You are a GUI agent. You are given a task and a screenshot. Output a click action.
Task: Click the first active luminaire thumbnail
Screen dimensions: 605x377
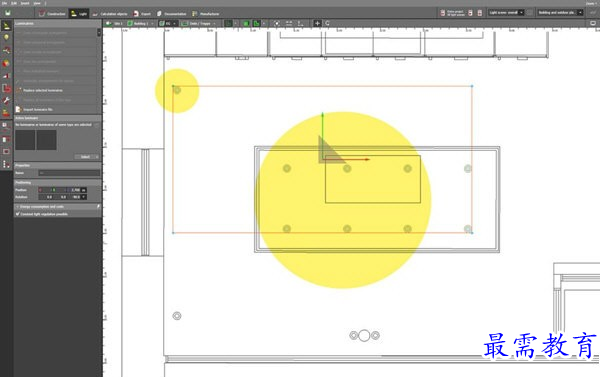point(25,140)
